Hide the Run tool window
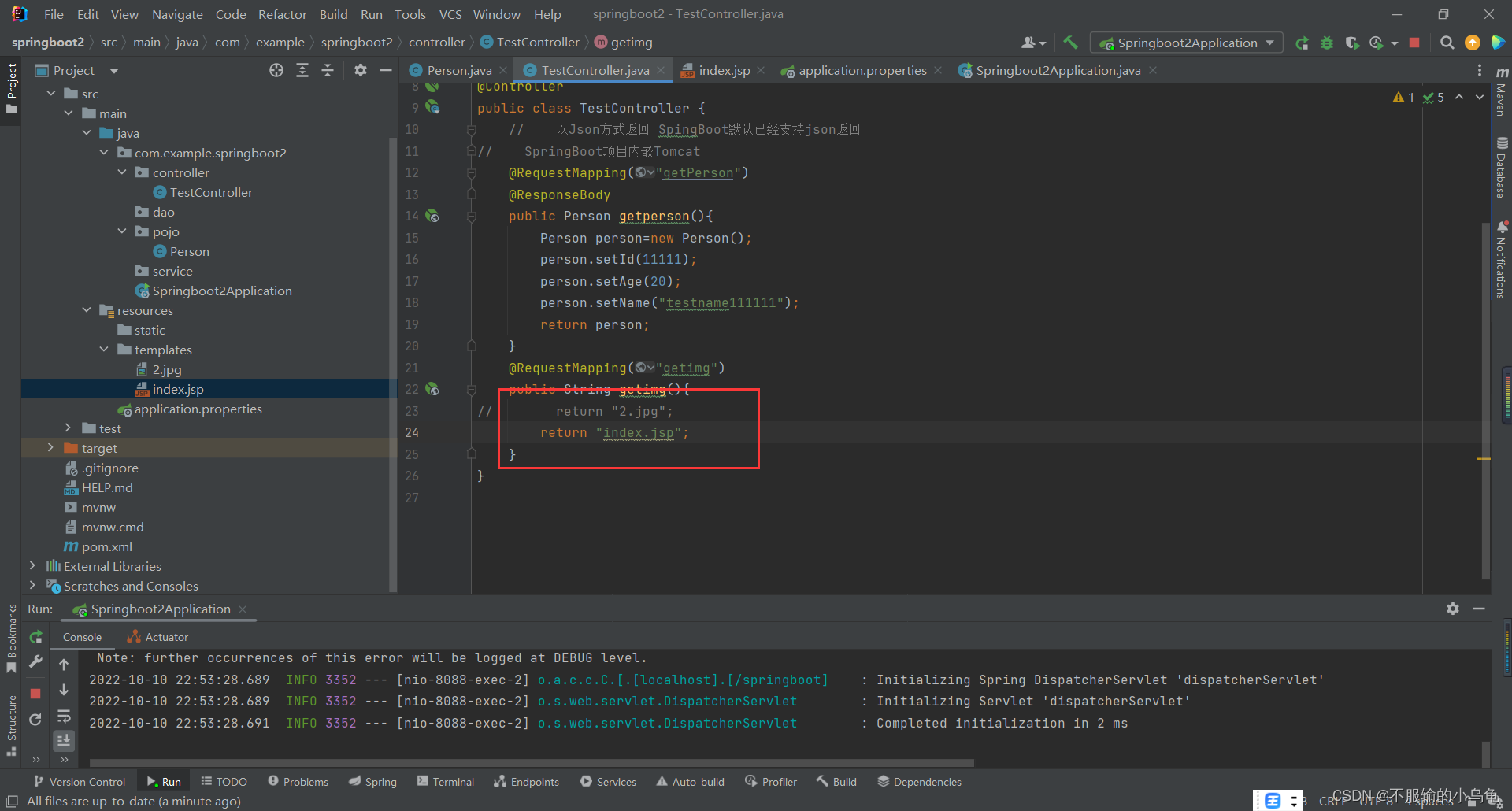Image resolution: width=1512 pixels, height=811 pixels. tap(1479, 609)
